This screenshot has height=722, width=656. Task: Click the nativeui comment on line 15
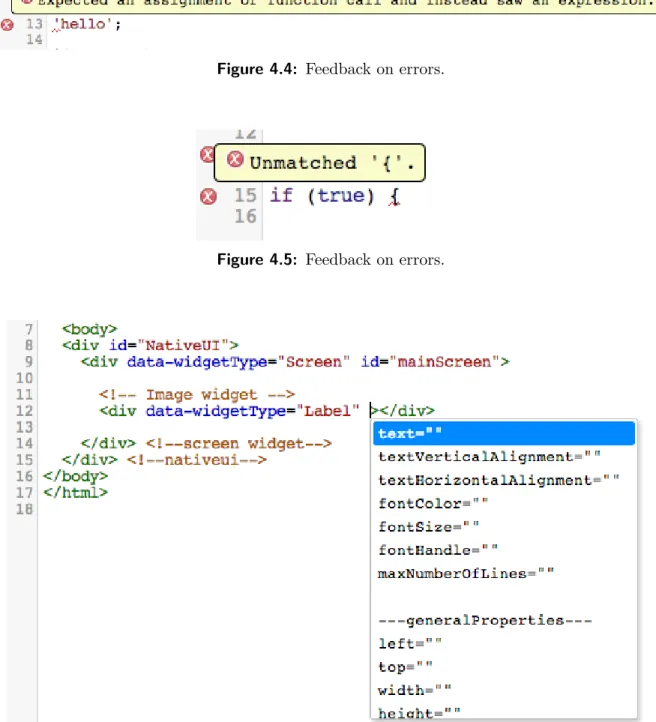pyautogui.click(x=197, y=460)
